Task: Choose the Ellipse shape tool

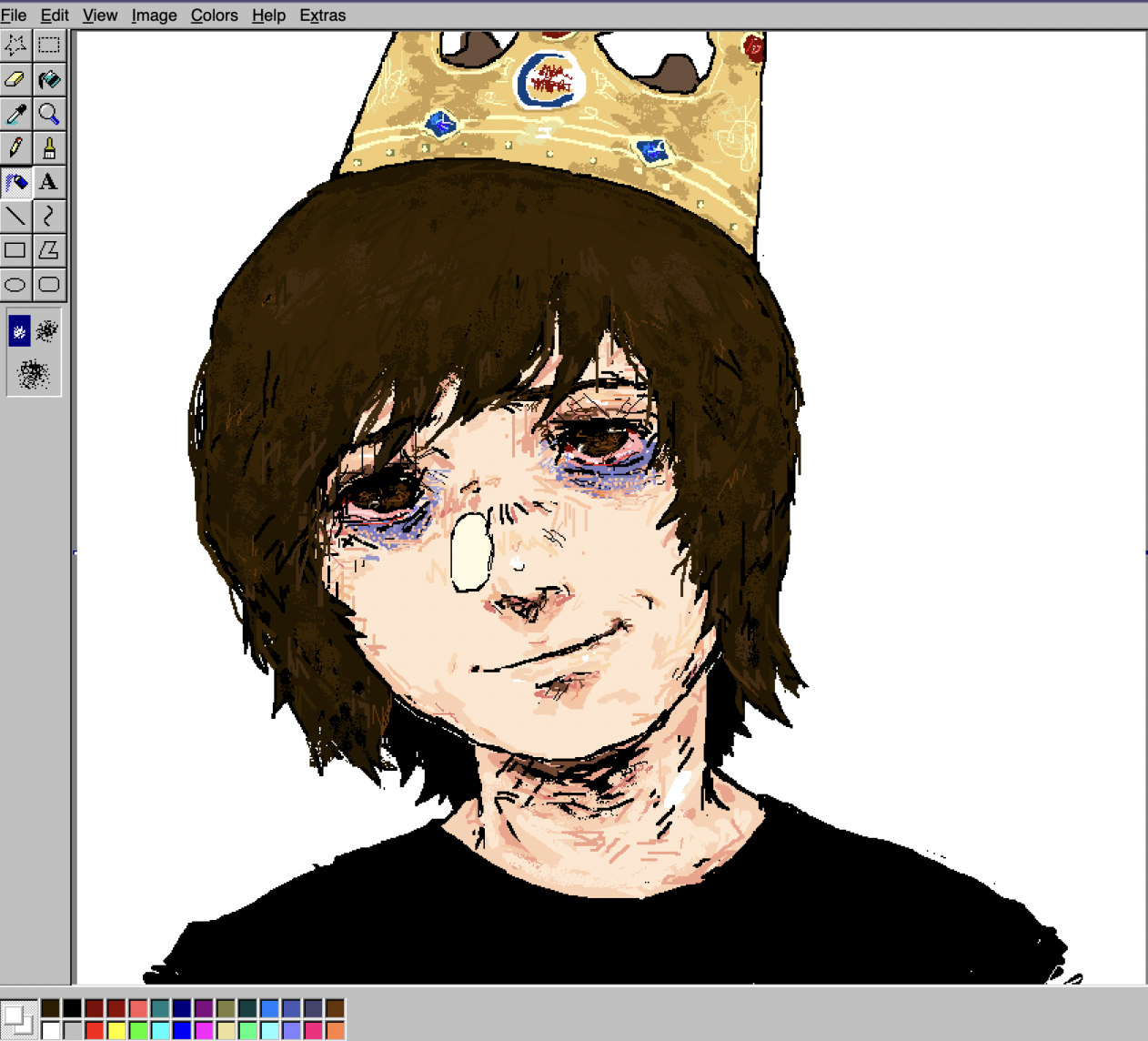Action: click(x=15, y=285)
